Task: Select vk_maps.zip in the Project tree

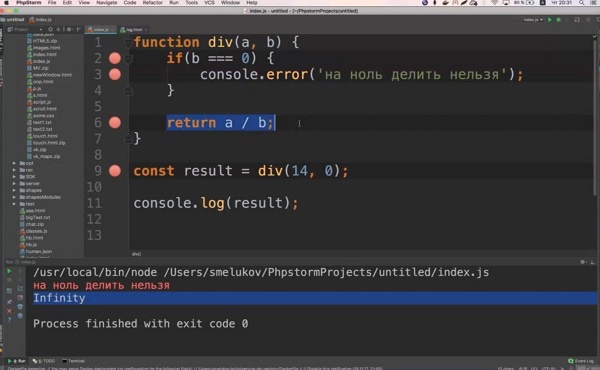Action: pos(44,156)
